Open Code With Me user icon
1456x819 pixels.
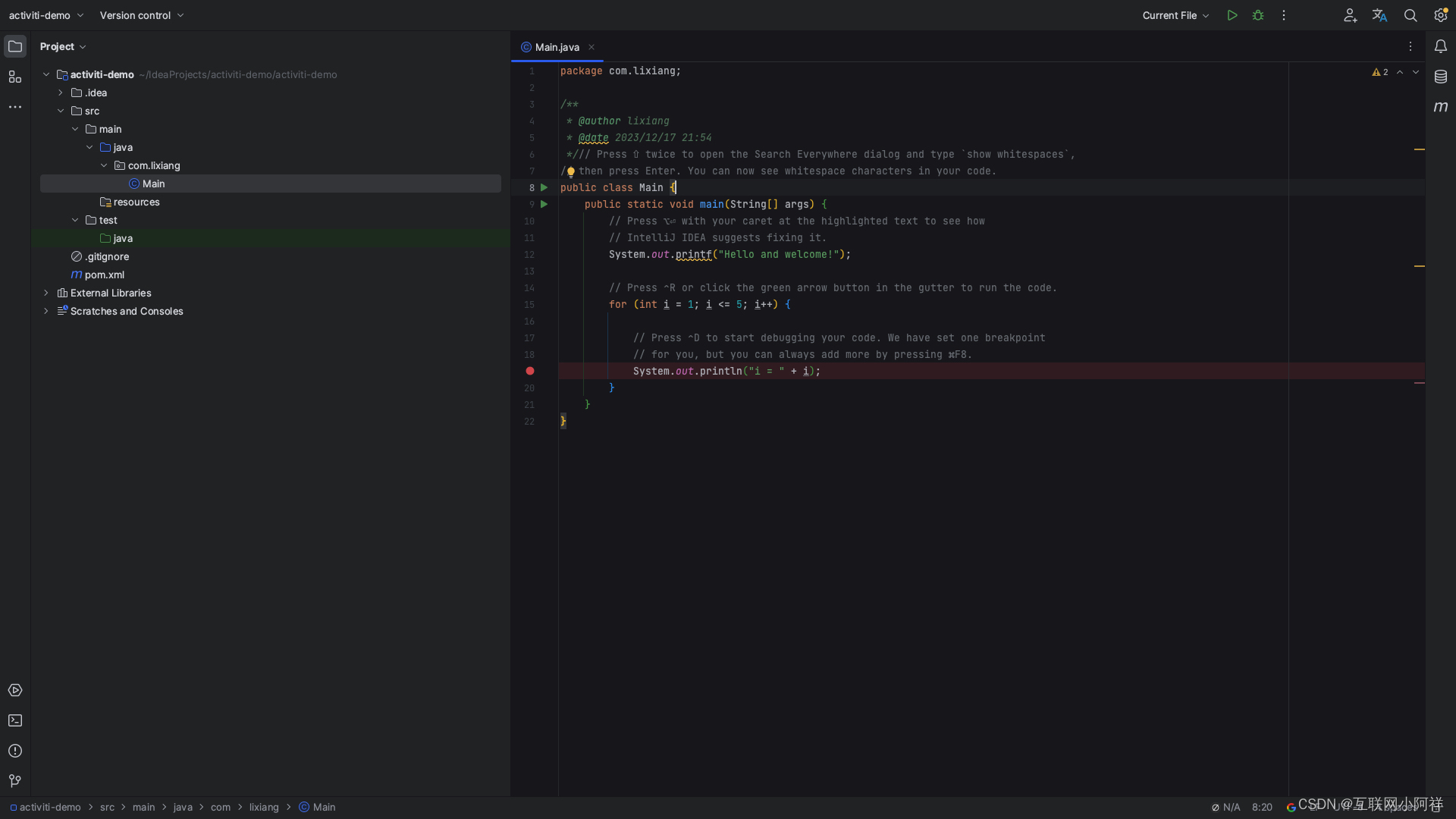(x=1350, y=15)
